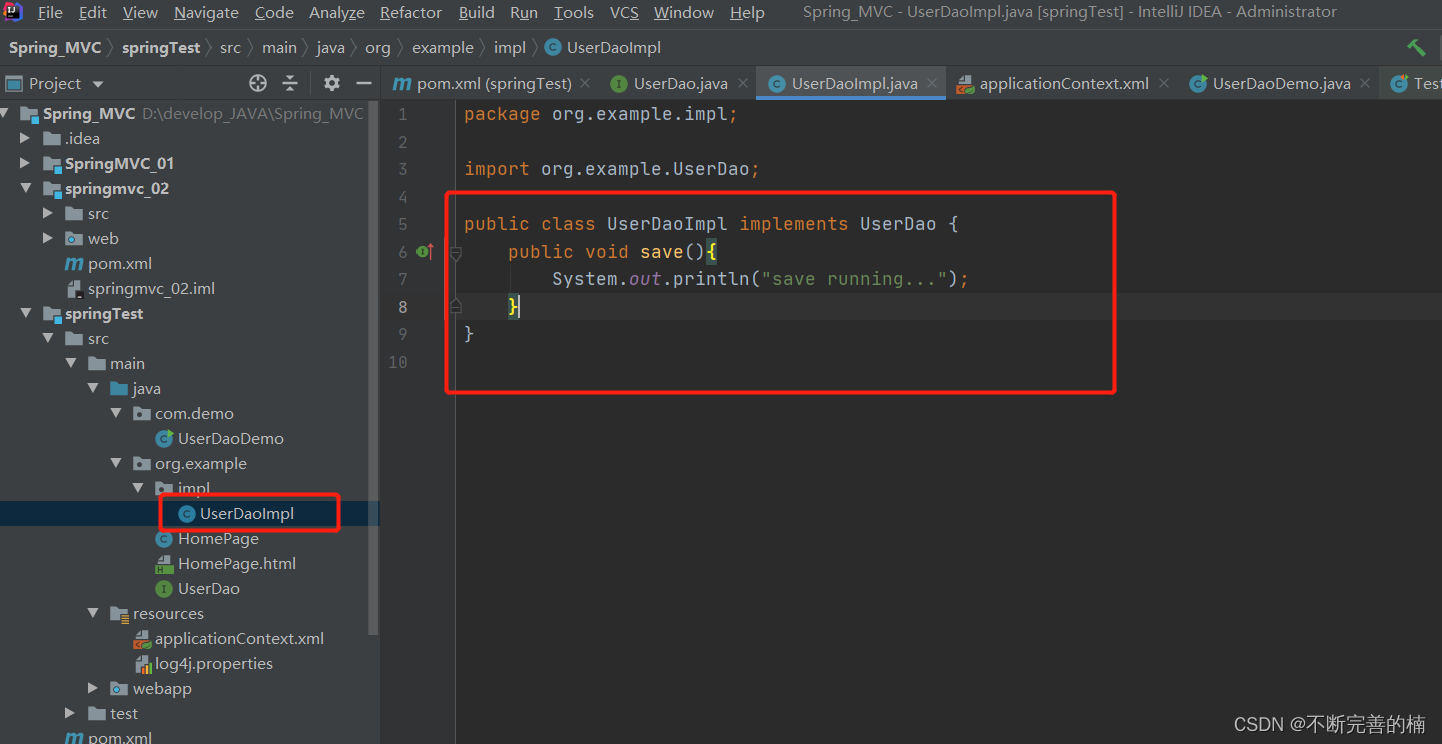Click the applicationContext.xml file icon in tree

click(x=142, y=638)
